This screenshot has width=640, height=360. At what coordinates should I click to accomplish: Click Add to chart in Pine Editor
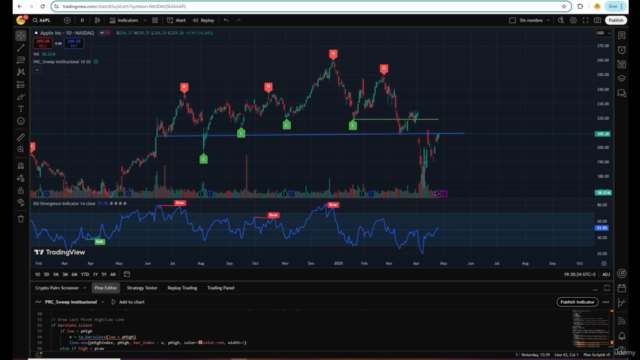128,302
